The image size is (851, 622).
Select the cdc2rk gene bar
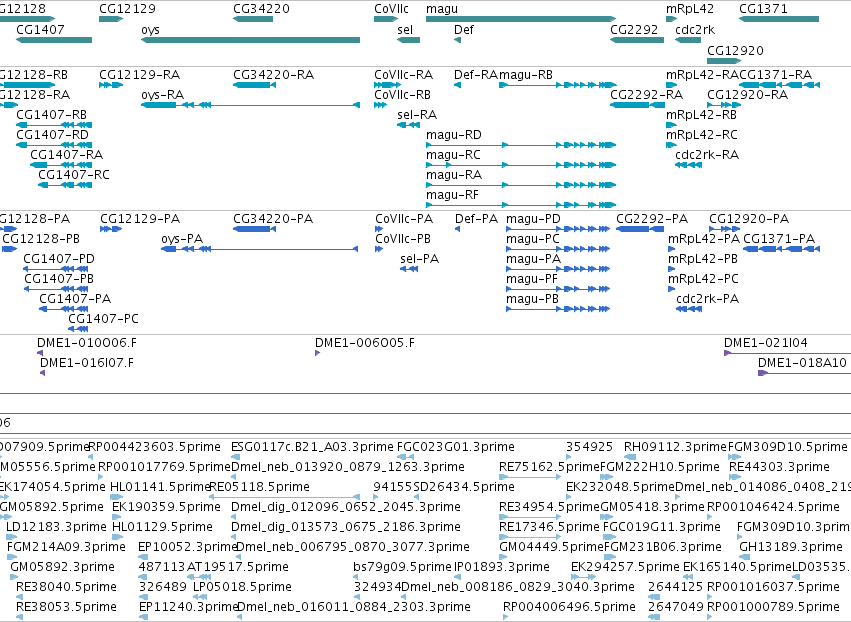point(688,40)
